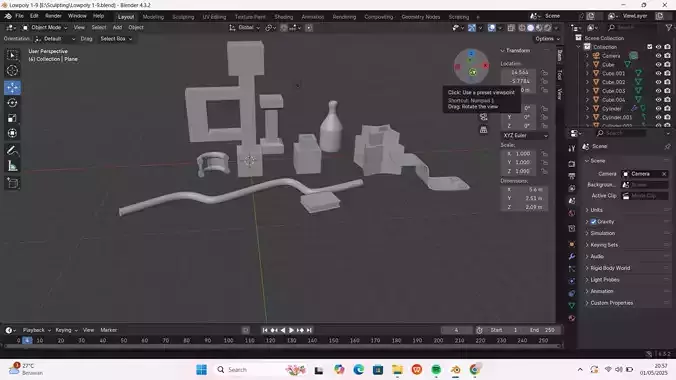The width and height of the screenshot is (676, 380).
Task: Click the blue Z axis on navigation gizmo
Action: click(471, 53)
